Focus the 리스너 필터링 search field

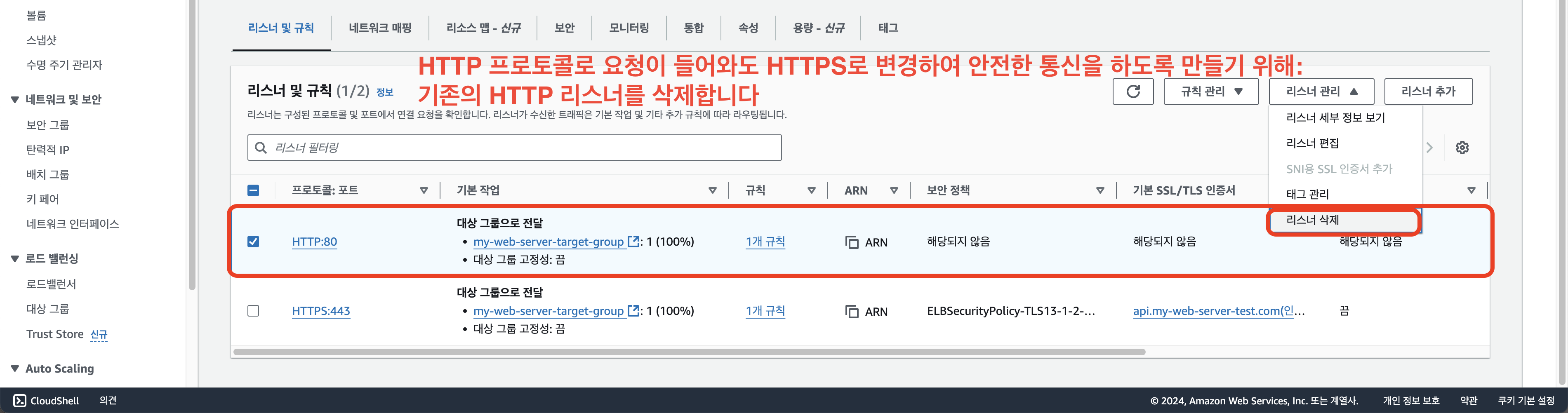514,148
